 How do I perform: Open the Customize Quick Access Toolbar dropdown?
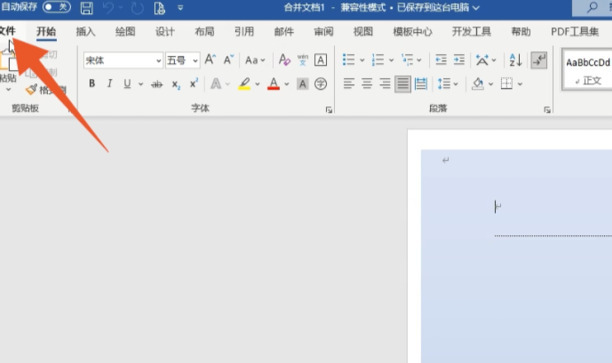pyautogui.click(x=180, y=8)
